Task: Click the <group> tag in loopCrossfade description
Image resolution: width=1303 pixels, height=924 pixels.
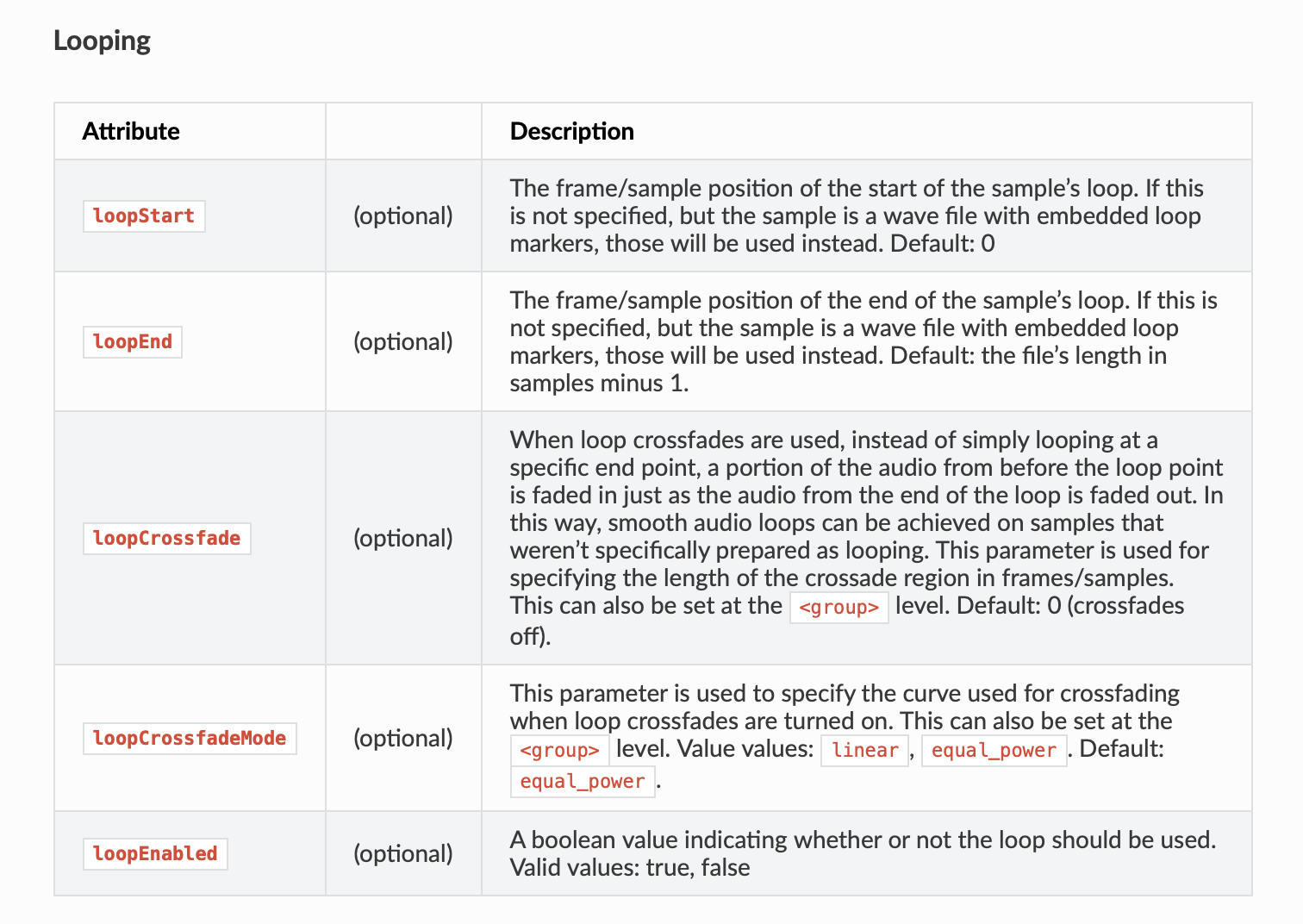Action: coord(839,607)
